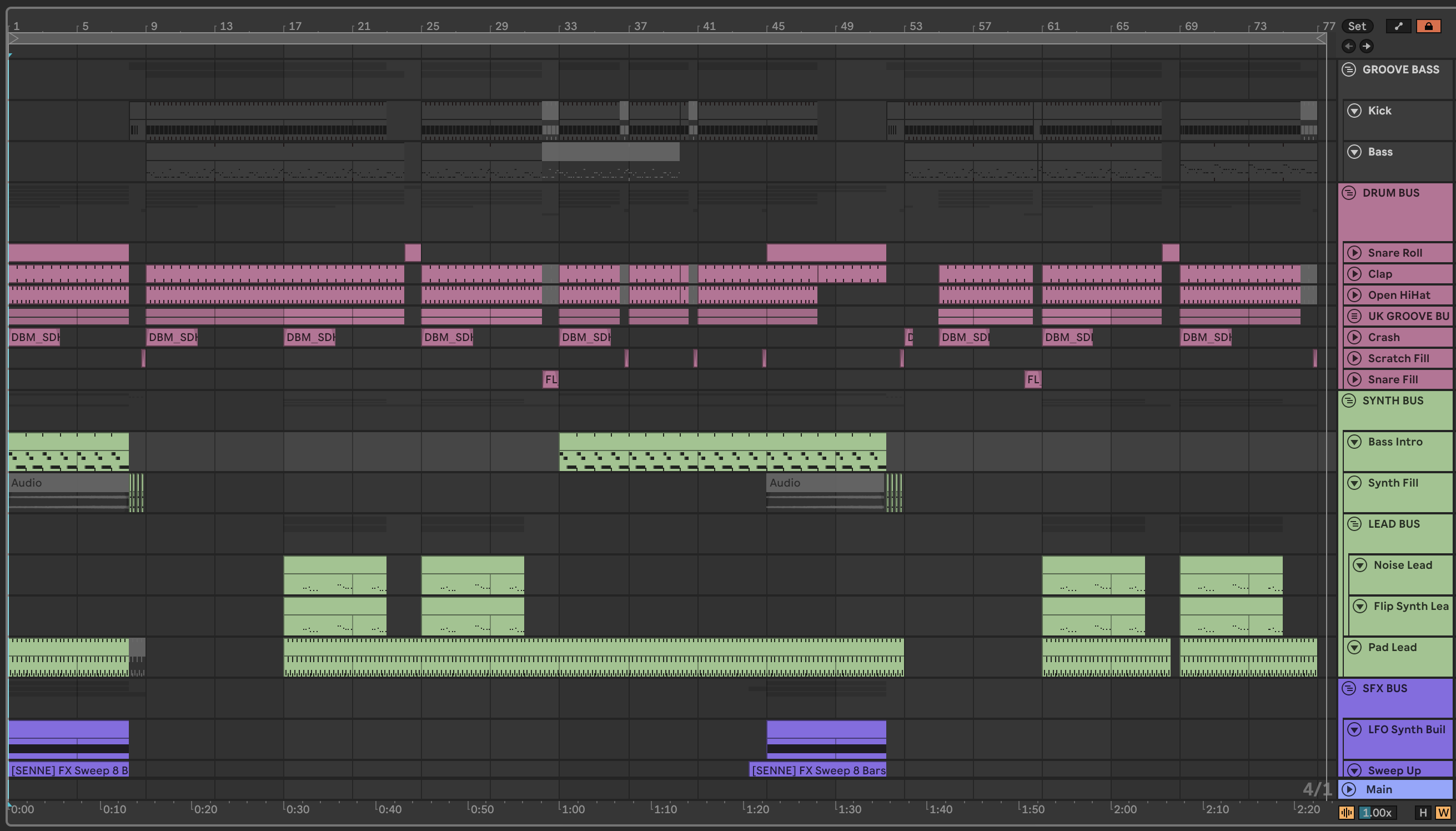Jump to next locator arrow
This screenshot has width=1456, height=831.
[1367, 46]
